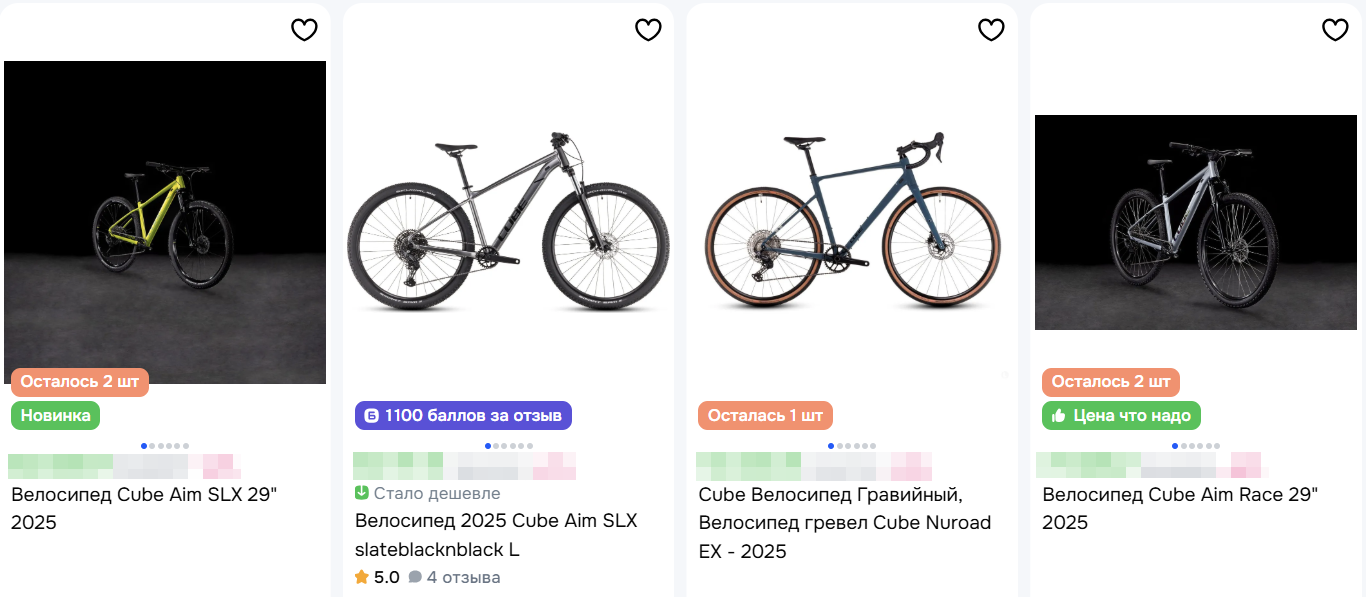Image resolution: width=1366 pixels, height=597 pixels.
Task: Click the reviews speech bubble icon
Action: click(415, 577)
